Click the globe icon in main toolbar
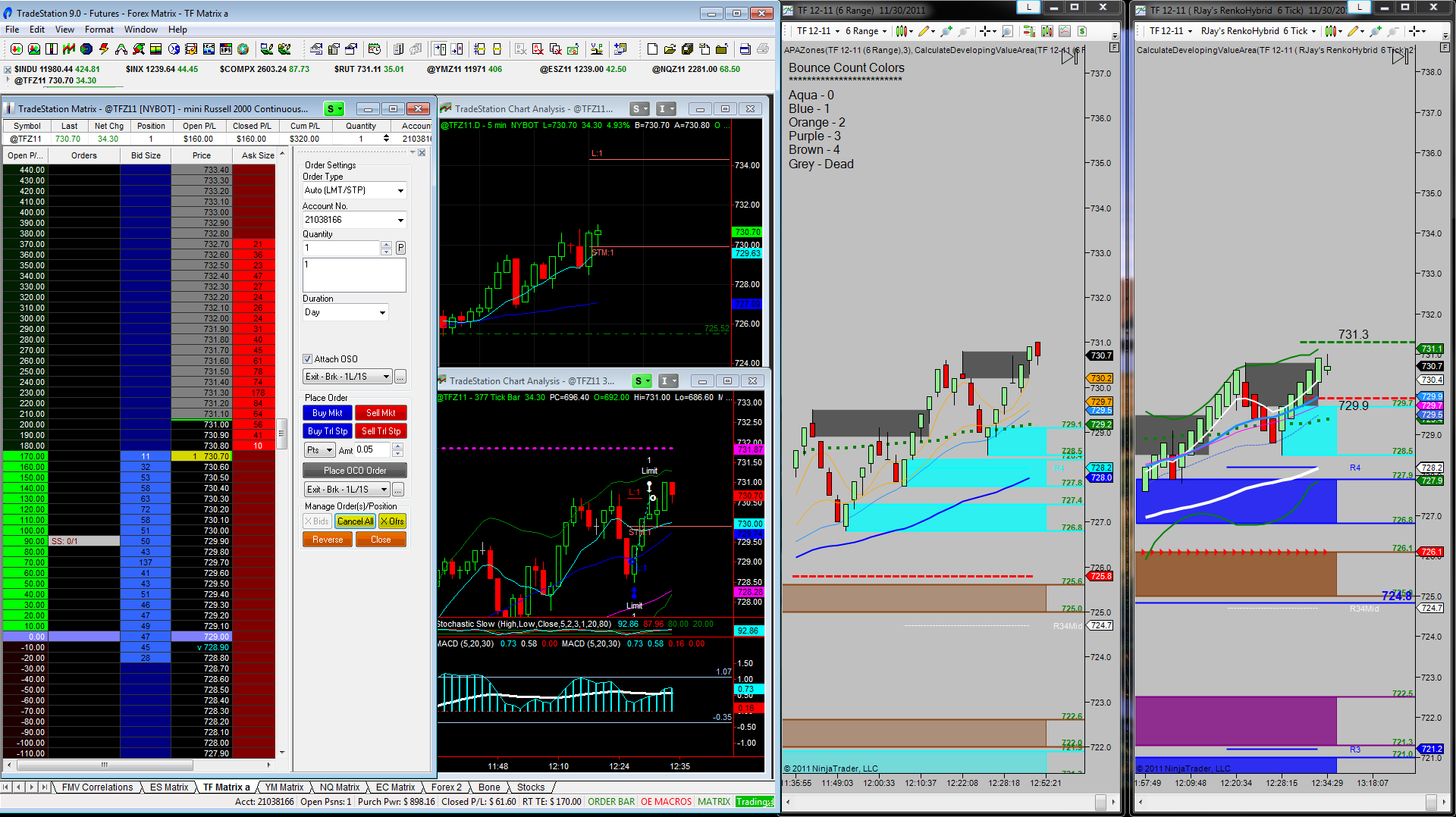The height and width of the screenshot is (817, 1456). pyautogui.click(x=243, y=49)
